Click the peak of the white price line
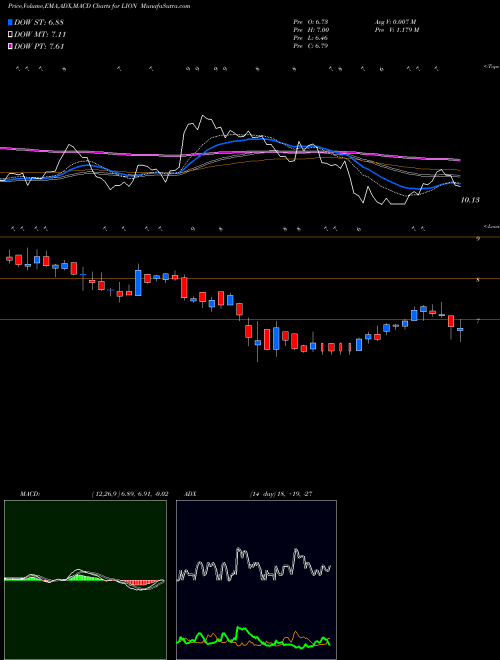 point(202,115)
